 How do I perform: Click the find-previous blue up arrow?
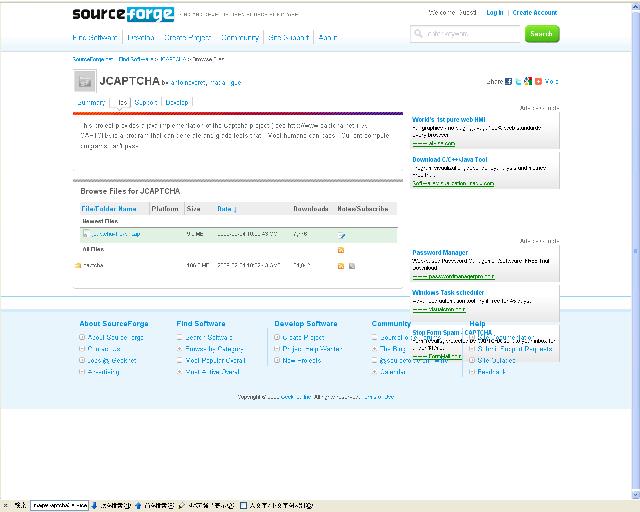pyautogui.click(x=138, y=505)
